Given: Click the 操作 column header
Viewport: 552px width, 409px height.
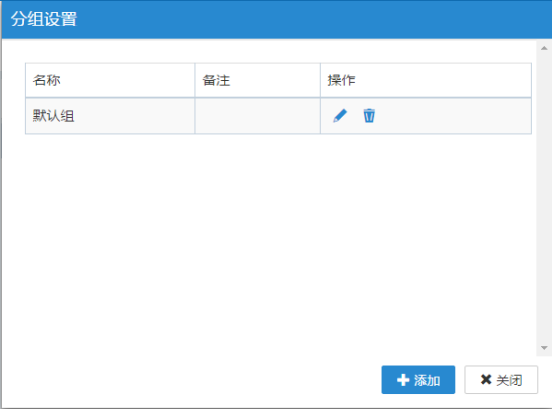Looking at the screenshot, I should point(426,80).
